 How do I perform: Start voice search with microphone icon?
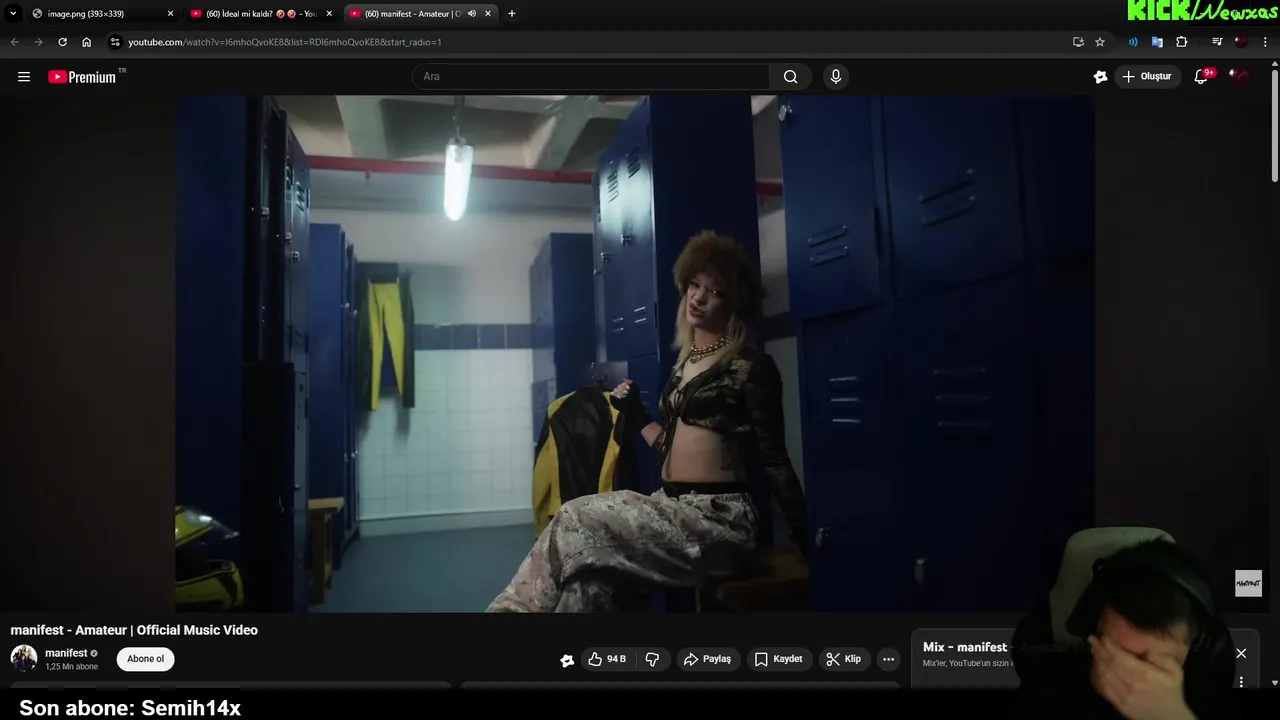tap(836, 76)
